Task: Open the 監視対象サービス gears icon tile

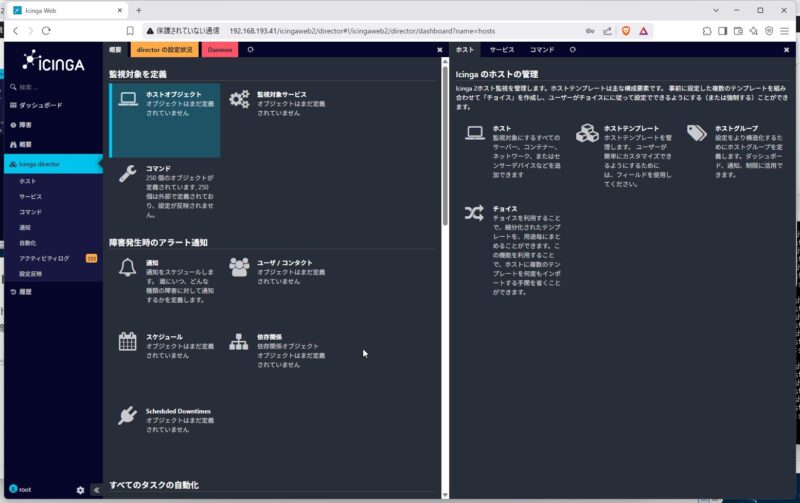Action: click(239, 98)
